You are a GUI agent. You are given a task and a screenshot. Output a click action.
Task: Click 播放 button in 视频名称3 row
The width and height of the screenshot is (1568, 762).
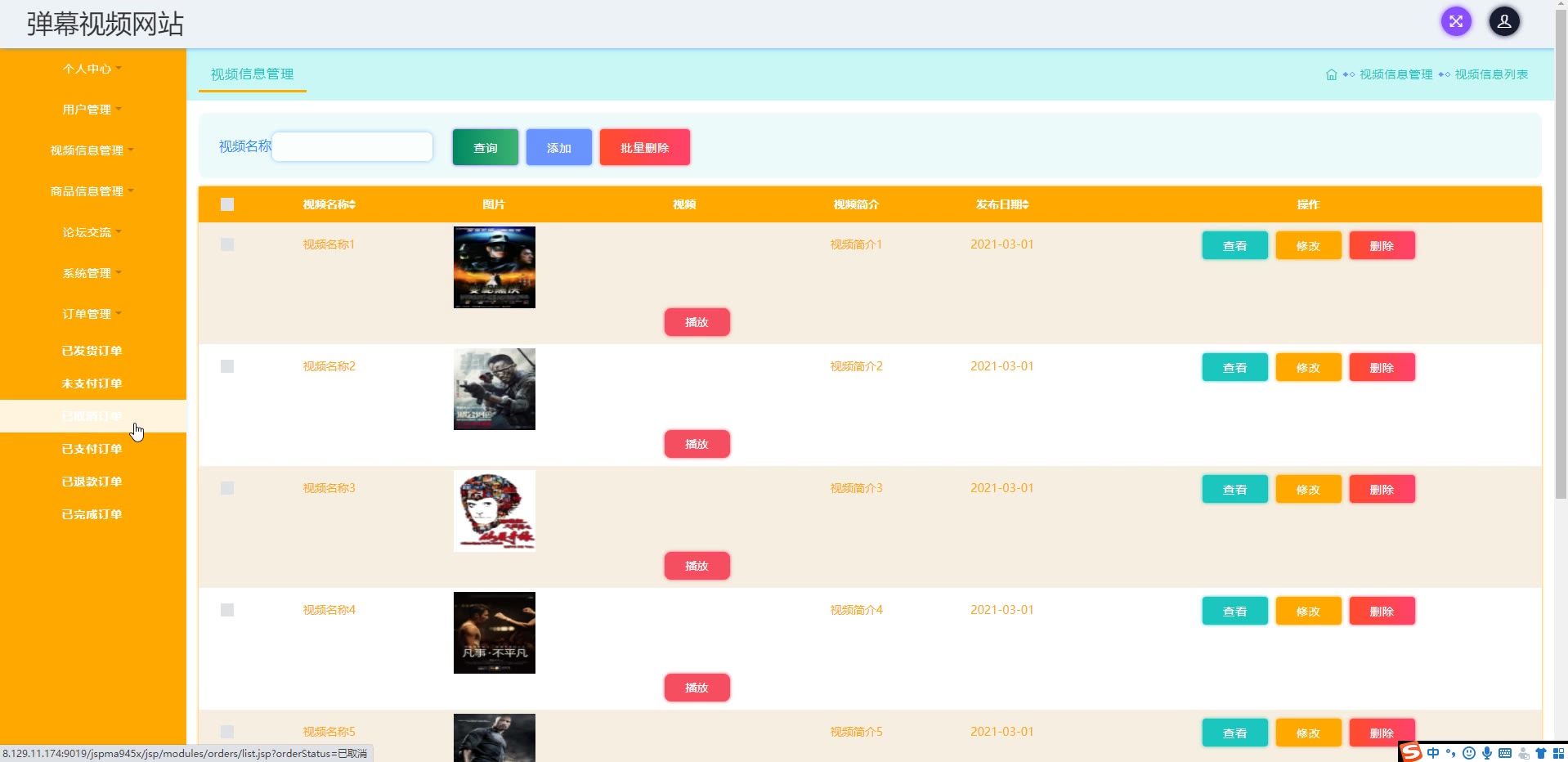click(697, 566)
